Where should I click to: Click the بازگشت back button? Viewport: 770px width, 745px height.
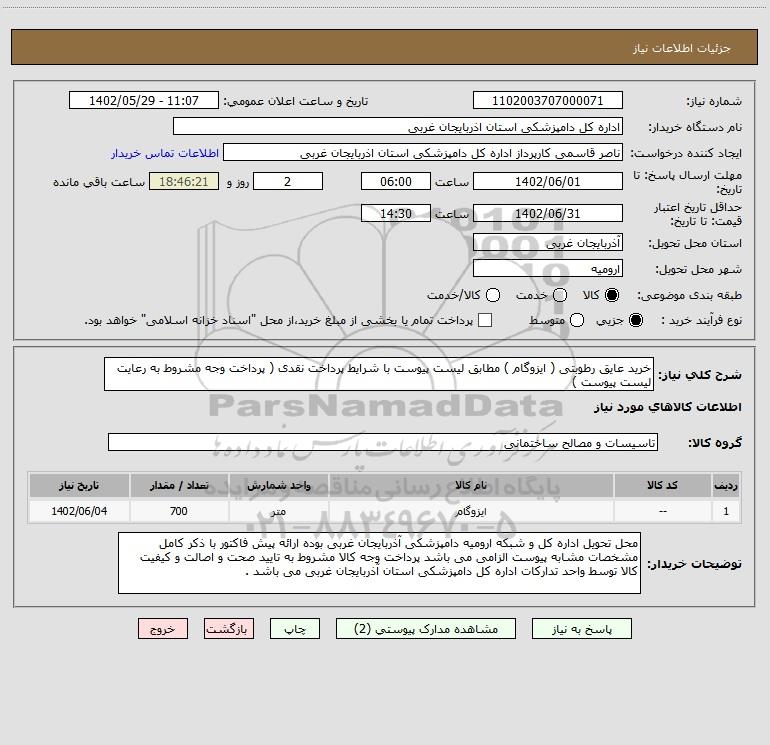(x=229, y=629)
